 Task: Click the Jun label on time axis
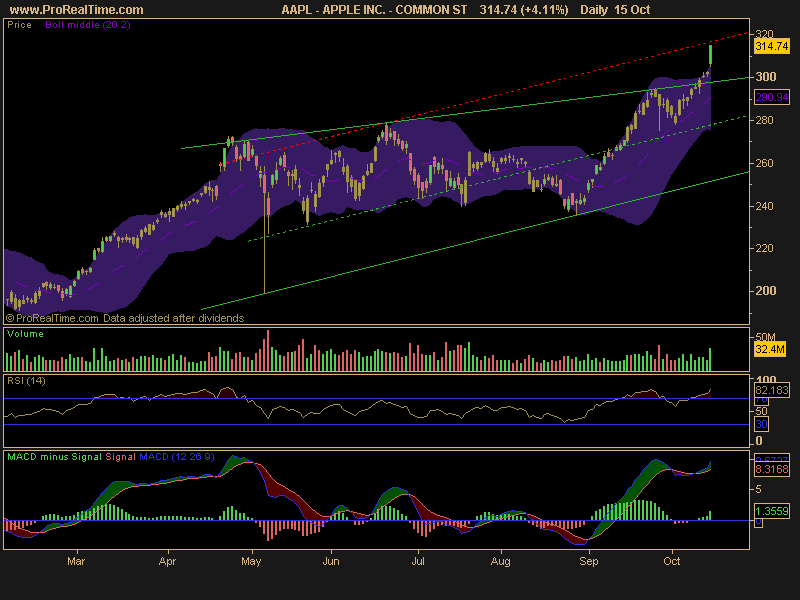pos(331,561)
